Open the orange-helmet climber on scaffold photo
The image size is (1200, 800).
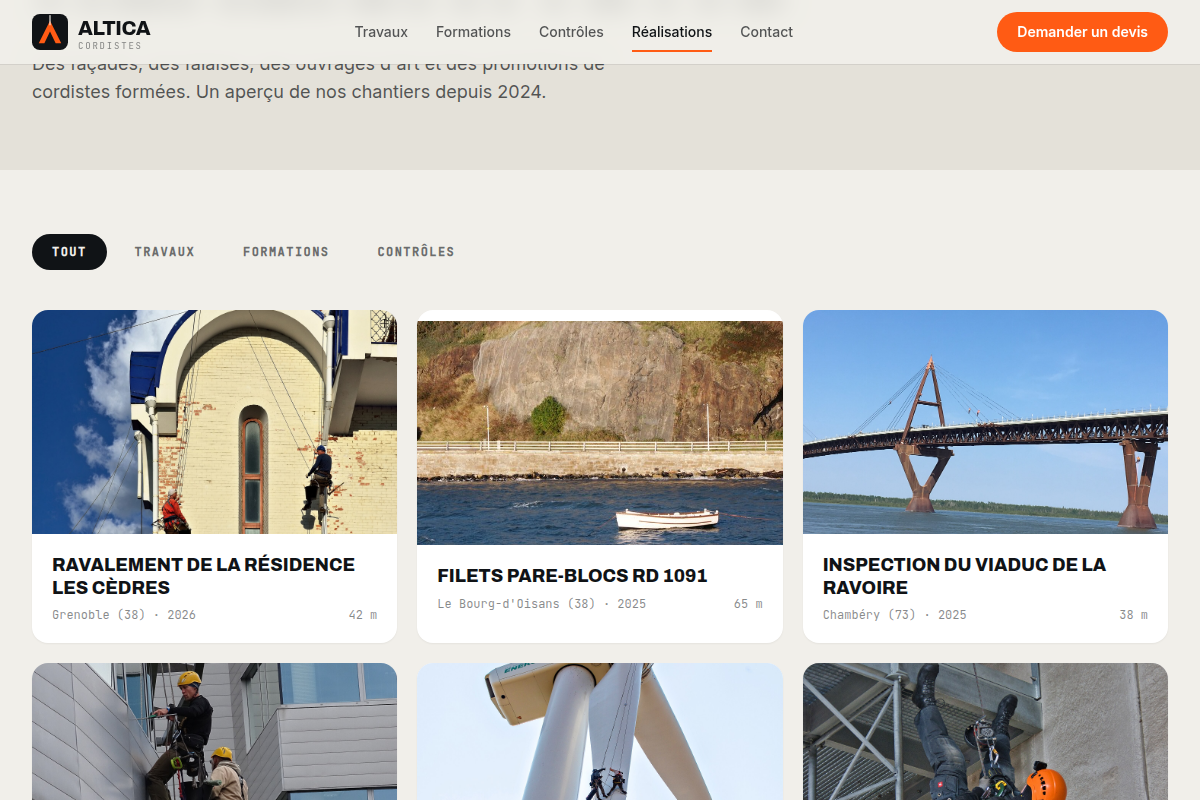click(x=985, y=732)
